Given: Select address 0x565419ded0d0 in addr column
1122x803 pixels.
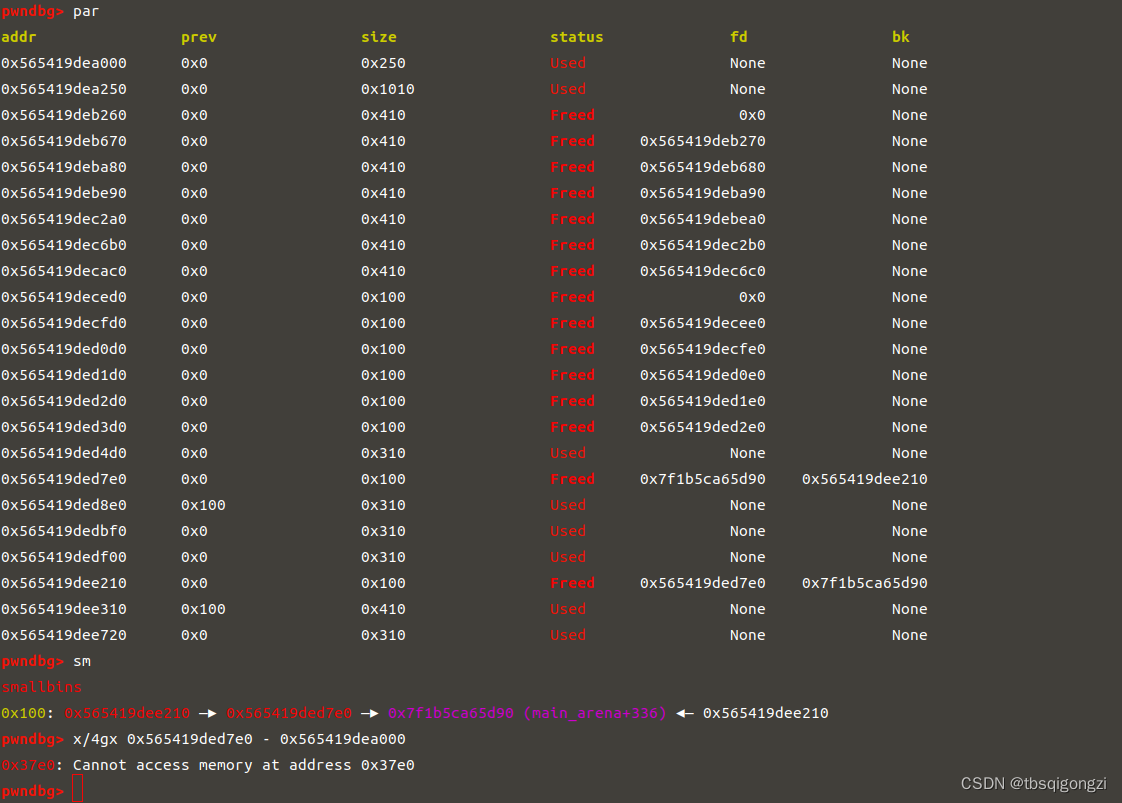Looking at the screenshot, I should pos(64,349).
